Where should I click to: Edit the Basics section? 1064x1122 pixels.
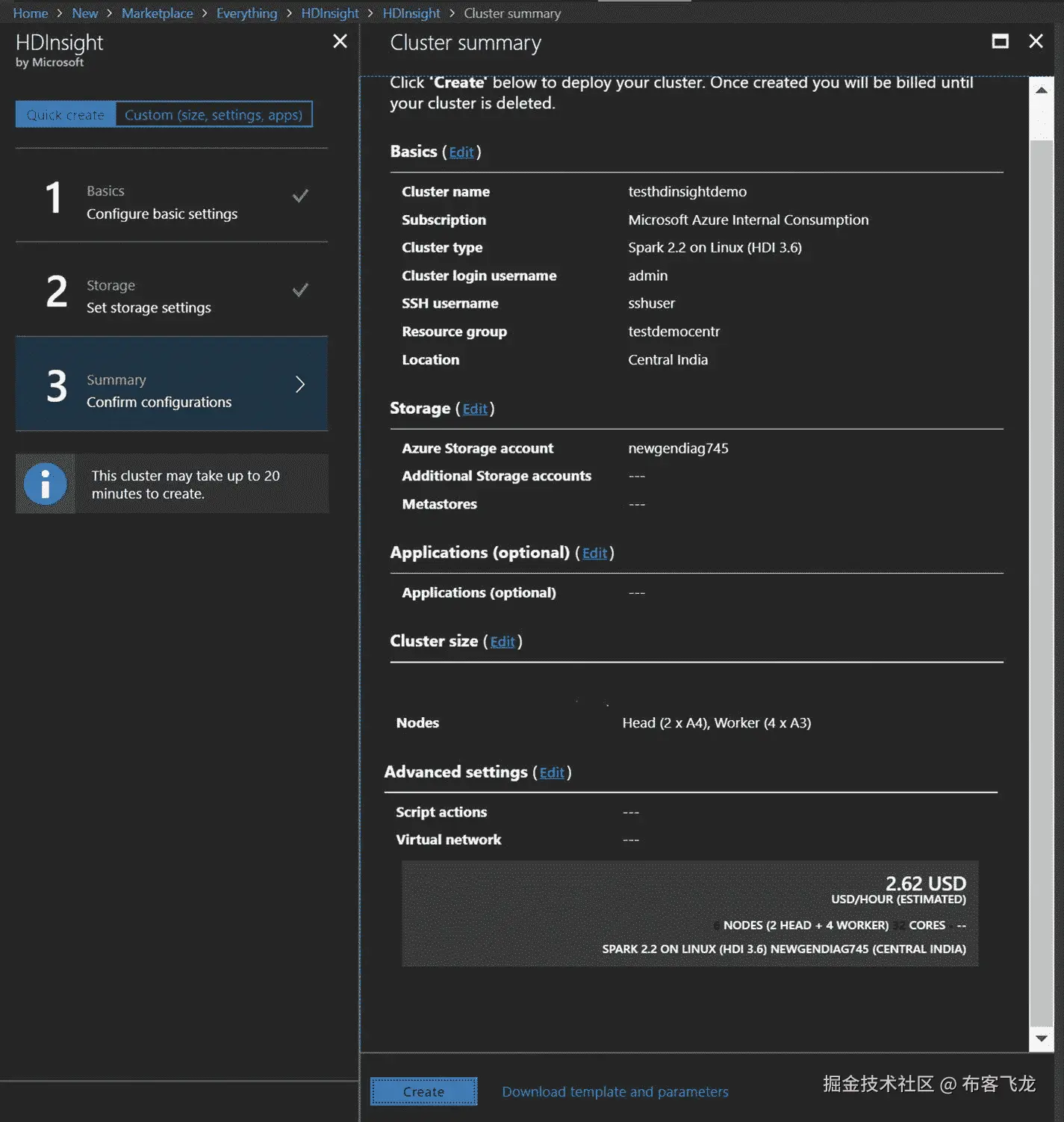[461, 152]
